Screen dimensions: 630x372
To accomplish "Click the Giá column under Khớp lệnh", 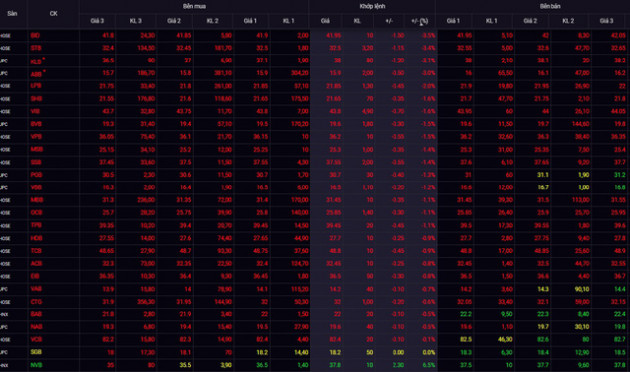I will 325,21.
